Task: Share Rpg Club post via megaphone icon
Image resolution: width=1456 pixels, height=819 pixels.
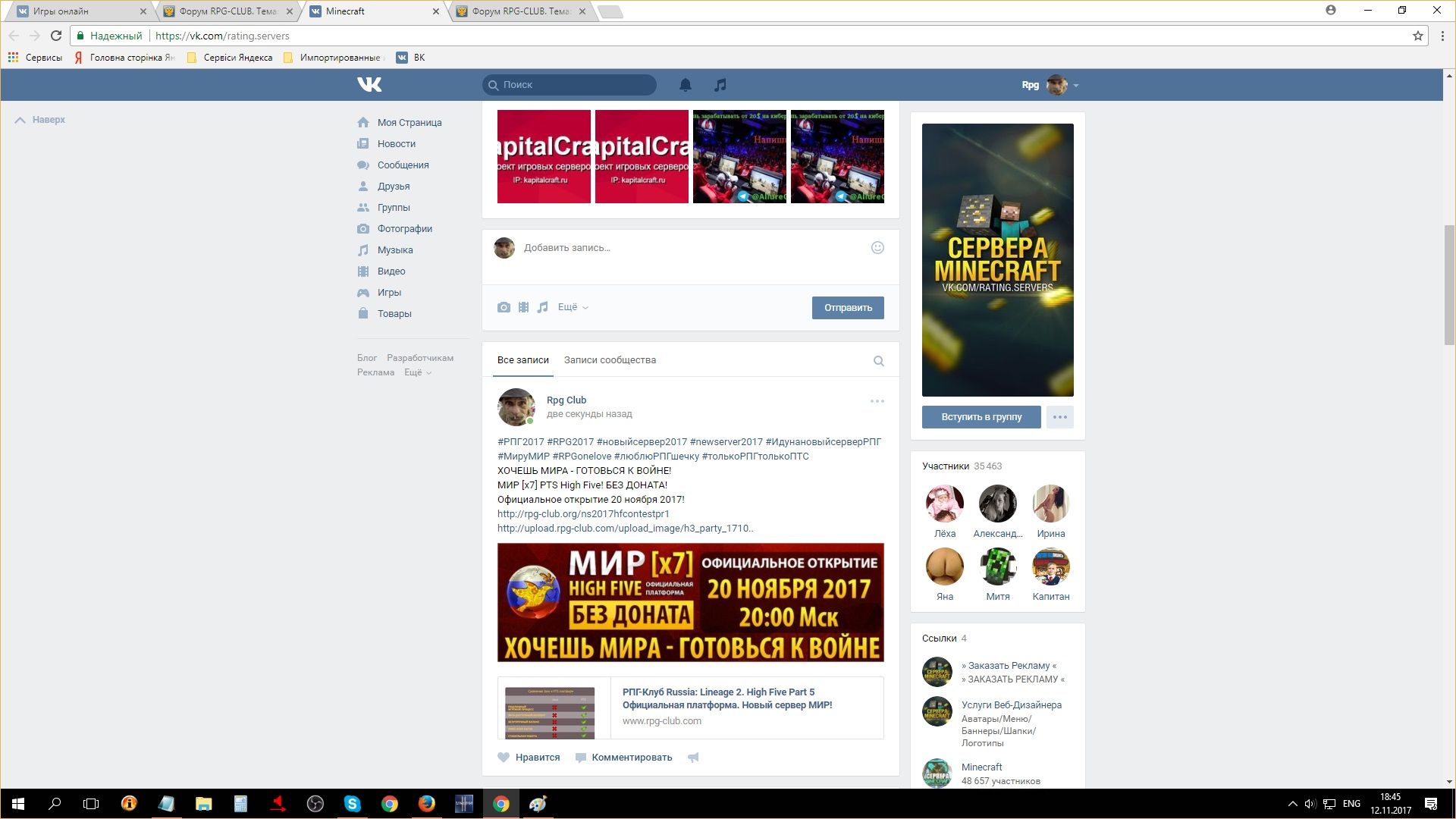Action: click(693, 758)
